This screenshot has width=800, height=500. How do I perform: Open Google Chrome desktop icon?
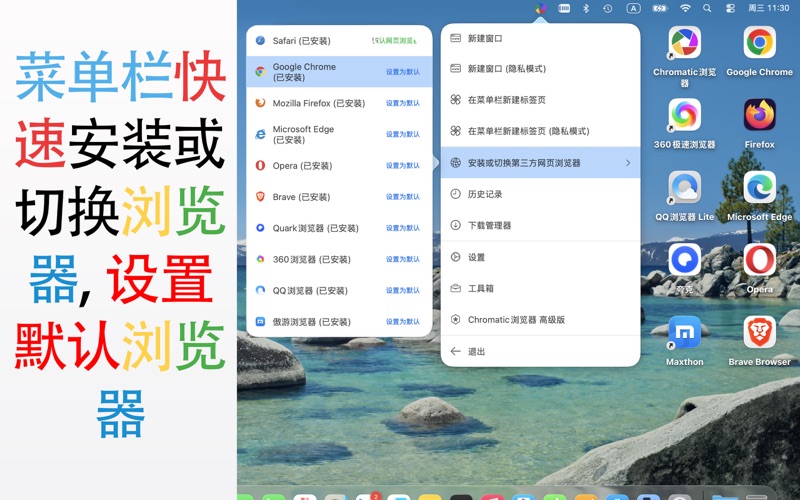(759, 44)
